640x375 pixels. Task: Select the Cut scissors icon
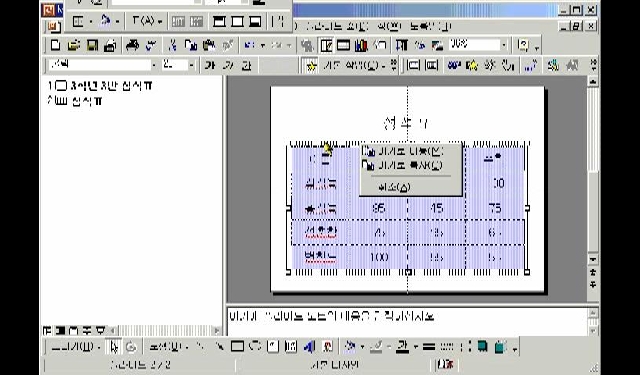point(172,45)
